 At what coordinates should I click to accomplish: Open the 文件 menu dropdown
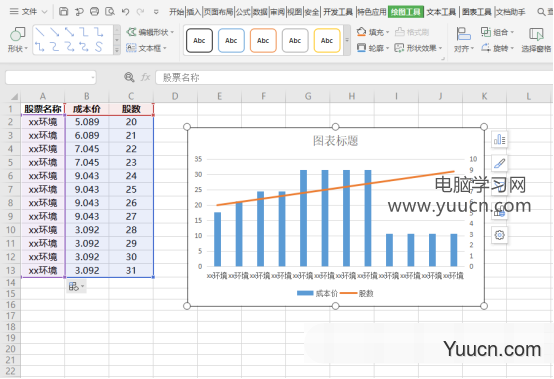28,12
